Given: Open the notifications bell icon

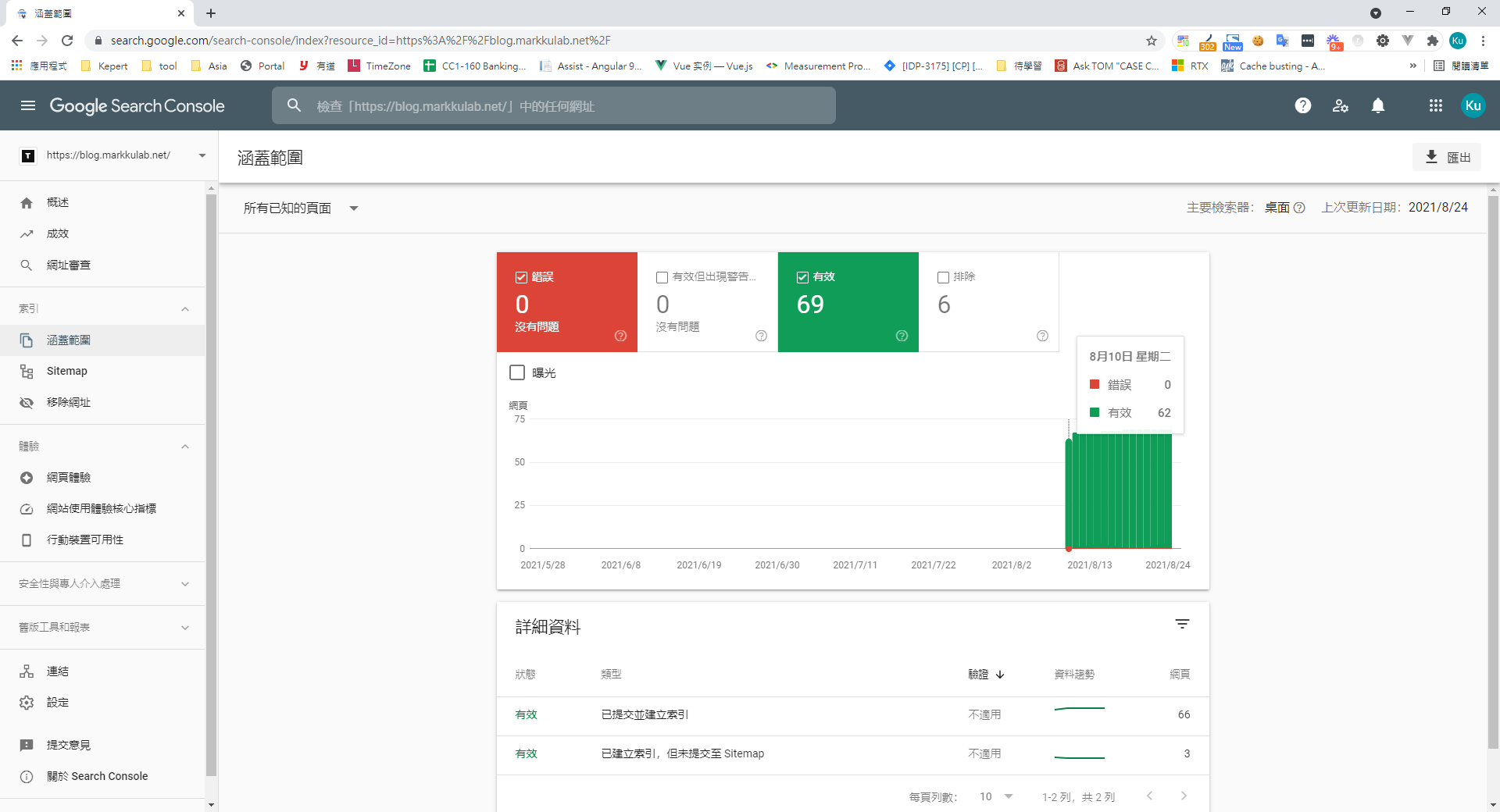Looking at the screenshot, I should (x=1378, y=105).
